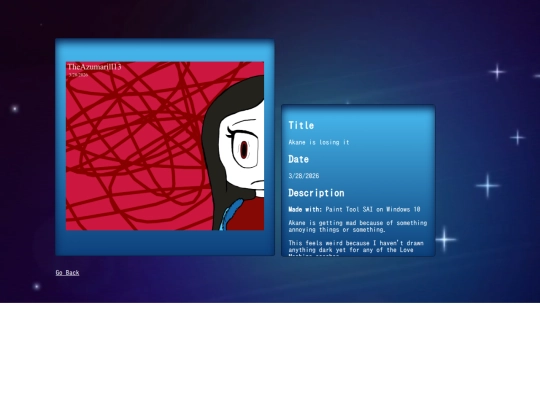Select "This feels weird because I haven't drawn" line
Viewport: 540px width, 405px height.
coord(356,243)
